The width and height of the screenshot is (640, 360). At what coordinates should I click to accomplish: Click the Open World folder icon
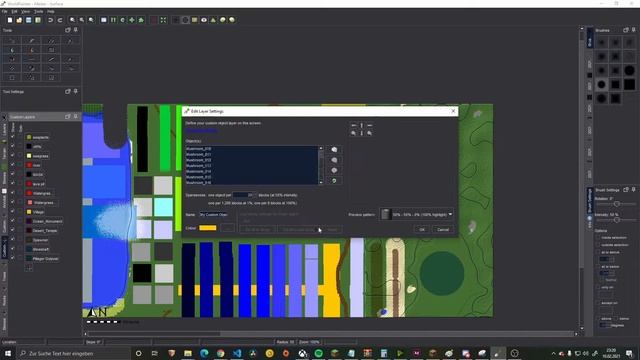(19, 20)
